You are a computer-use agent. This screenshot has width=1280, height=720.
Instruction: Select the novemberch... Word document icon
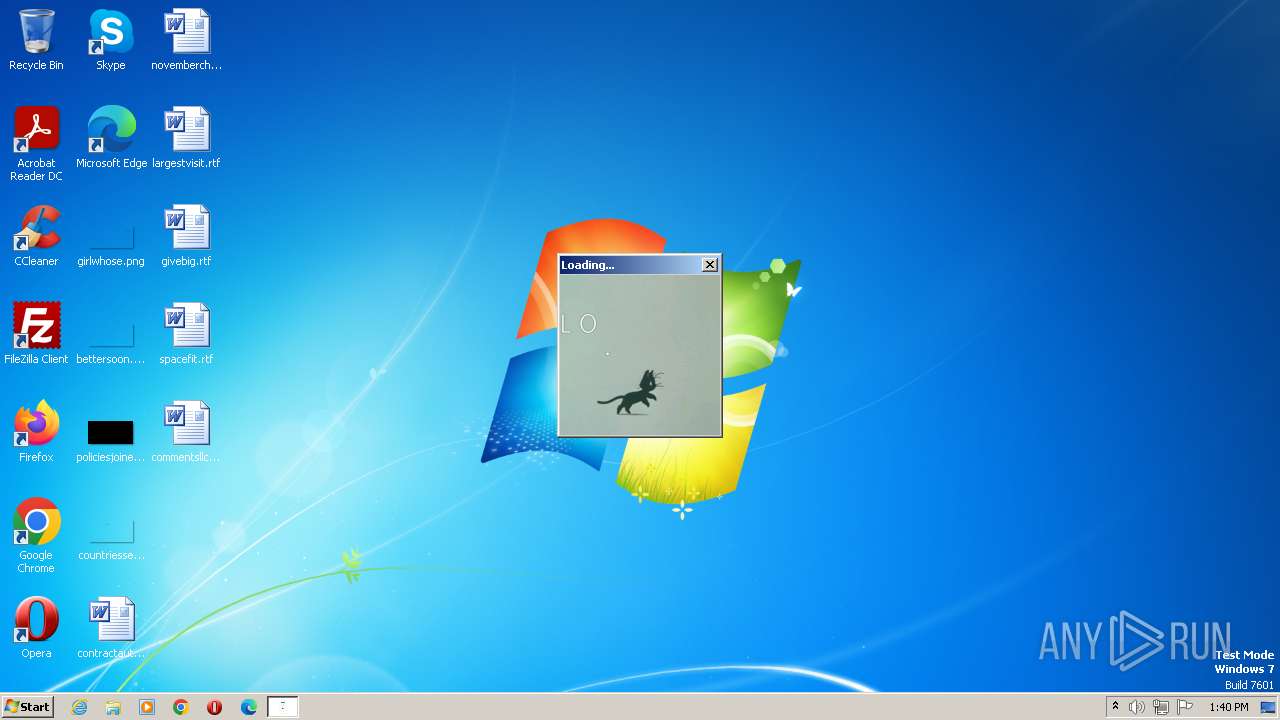pos(186,40)
